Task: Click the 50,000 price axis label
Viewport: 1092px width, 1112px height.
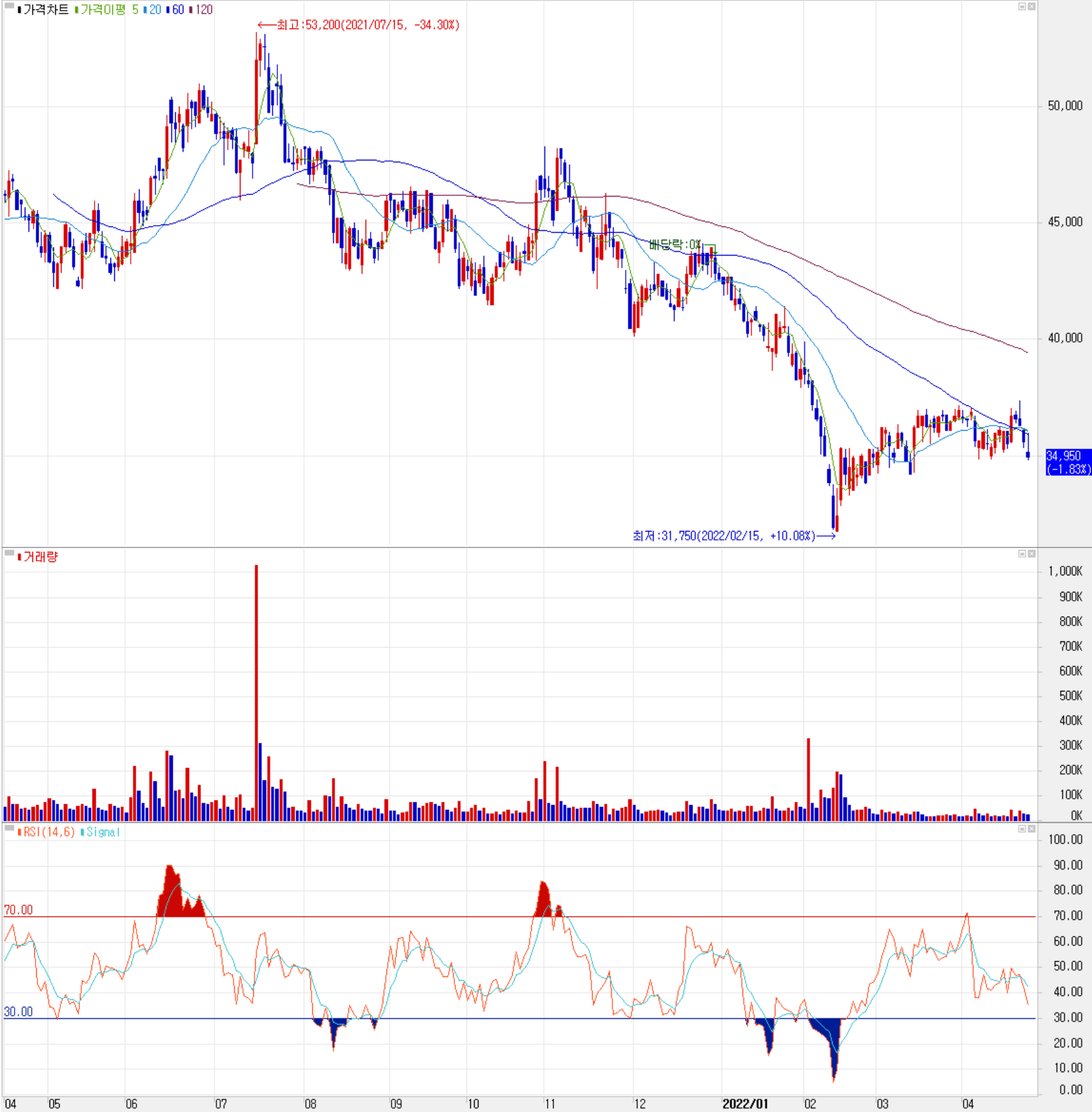Action: click(x=1065, y=106)
